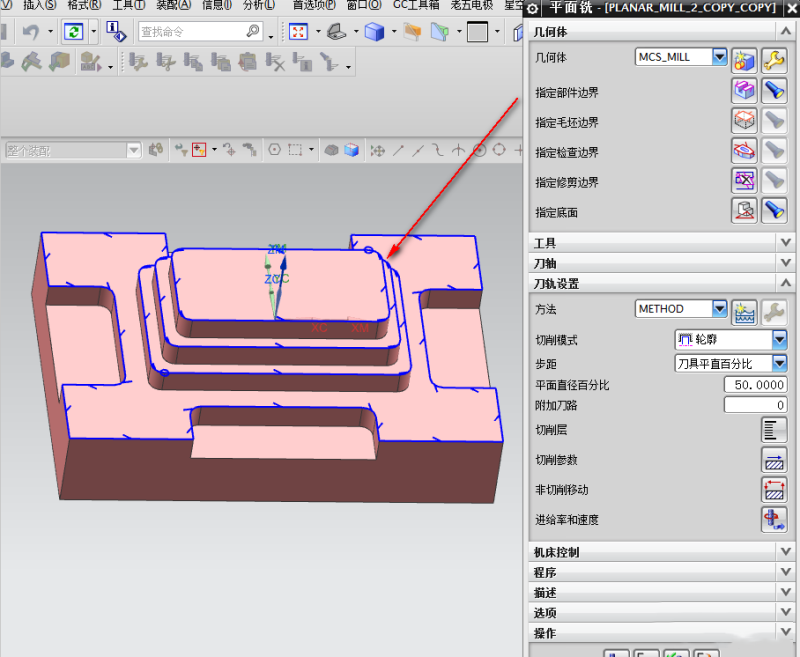
Task: Expand the Tool (工具) section
Action: coord(784,243)
